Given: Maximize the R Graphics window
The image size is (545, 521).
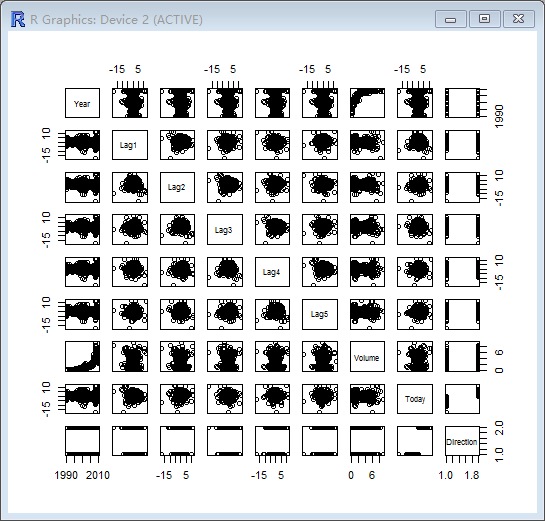Looking at the screenshot, I should click(485, 19).
